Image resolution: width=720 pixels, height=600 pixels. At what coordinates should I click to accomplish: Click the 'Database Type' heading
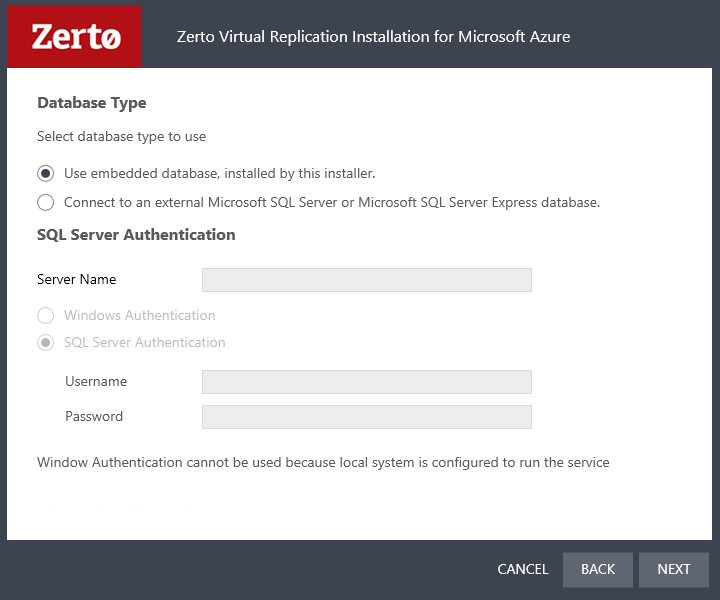tap(92, 103)
